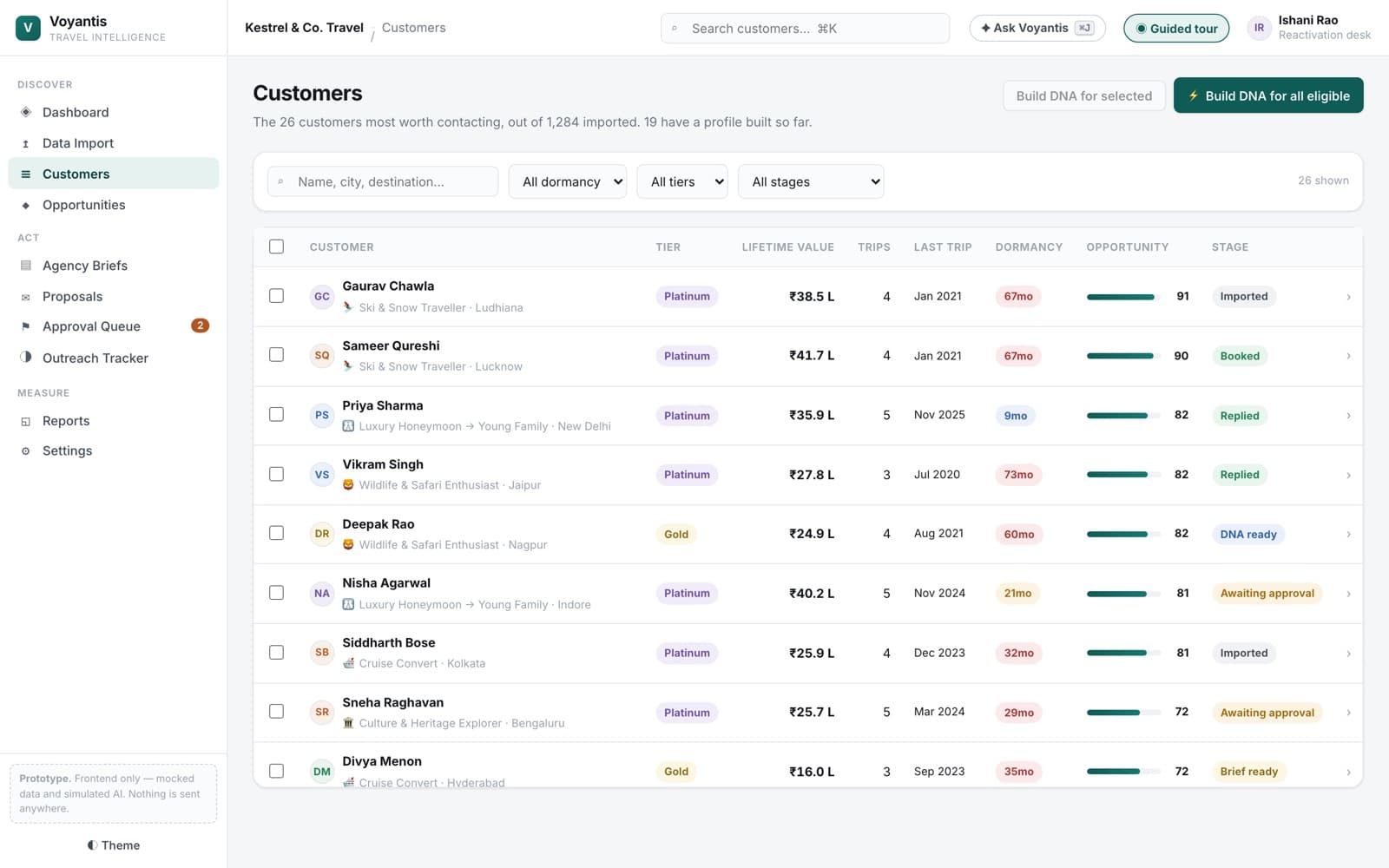This screenshot has height=868, width=1389.
Task: Click the SR avatar for Sneha Raghavan
Action: [322, 712]
